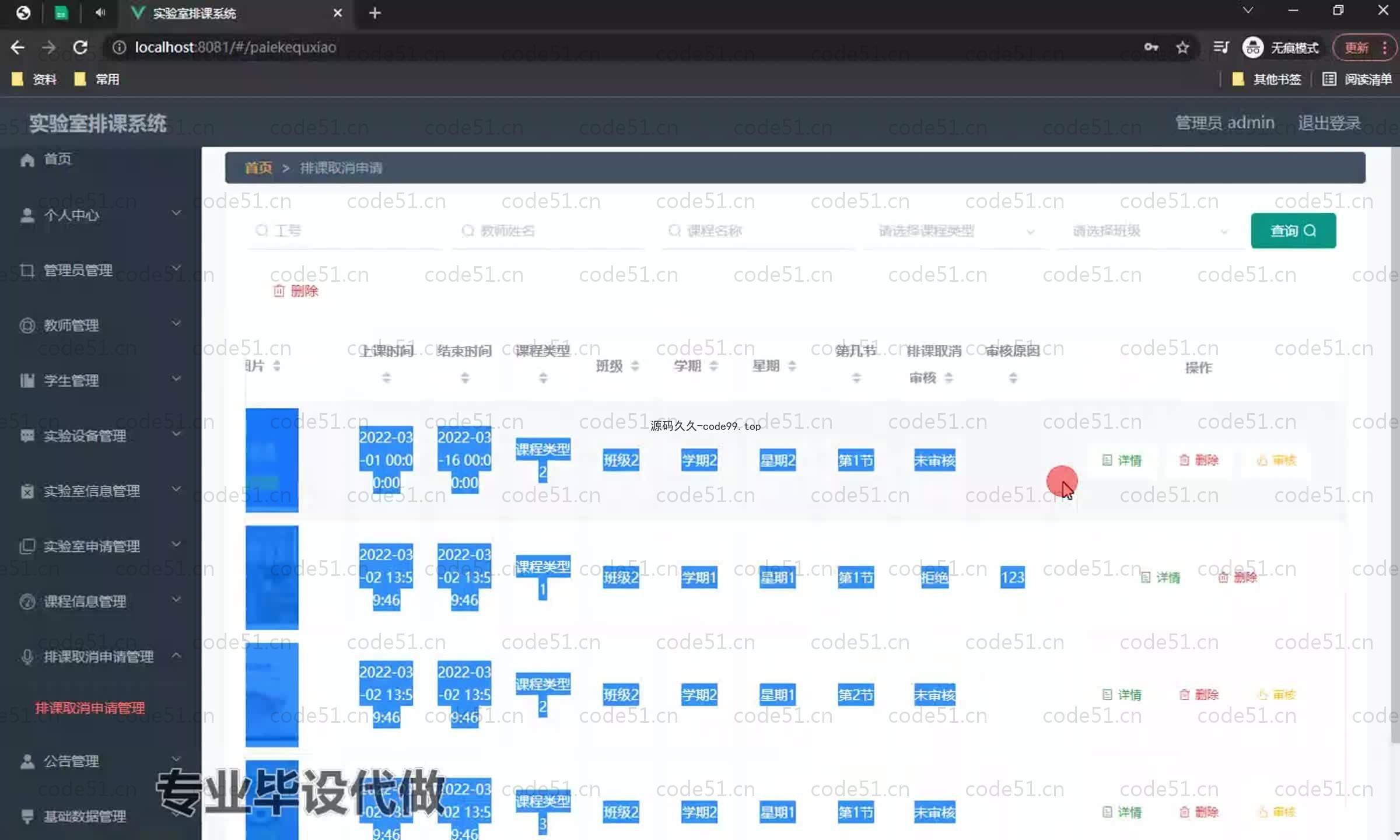The image size is (1400, 840).
Task: Open the 请选择班级 dropdown
Action: point(1149,231)
